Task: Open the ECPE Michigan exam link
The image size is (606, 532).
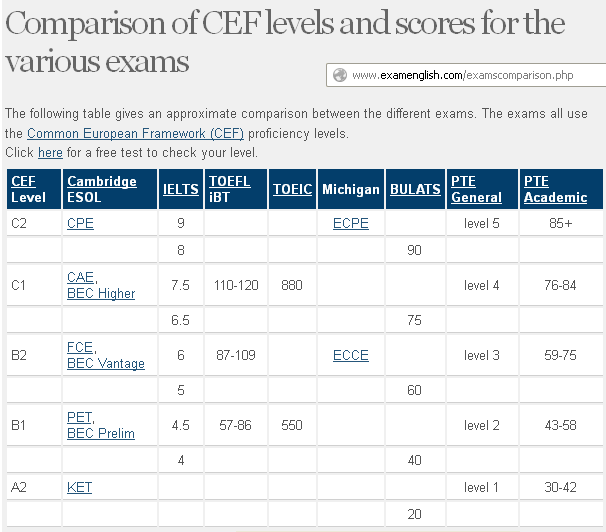Action: pyautogui.click(x=350, y=223)
